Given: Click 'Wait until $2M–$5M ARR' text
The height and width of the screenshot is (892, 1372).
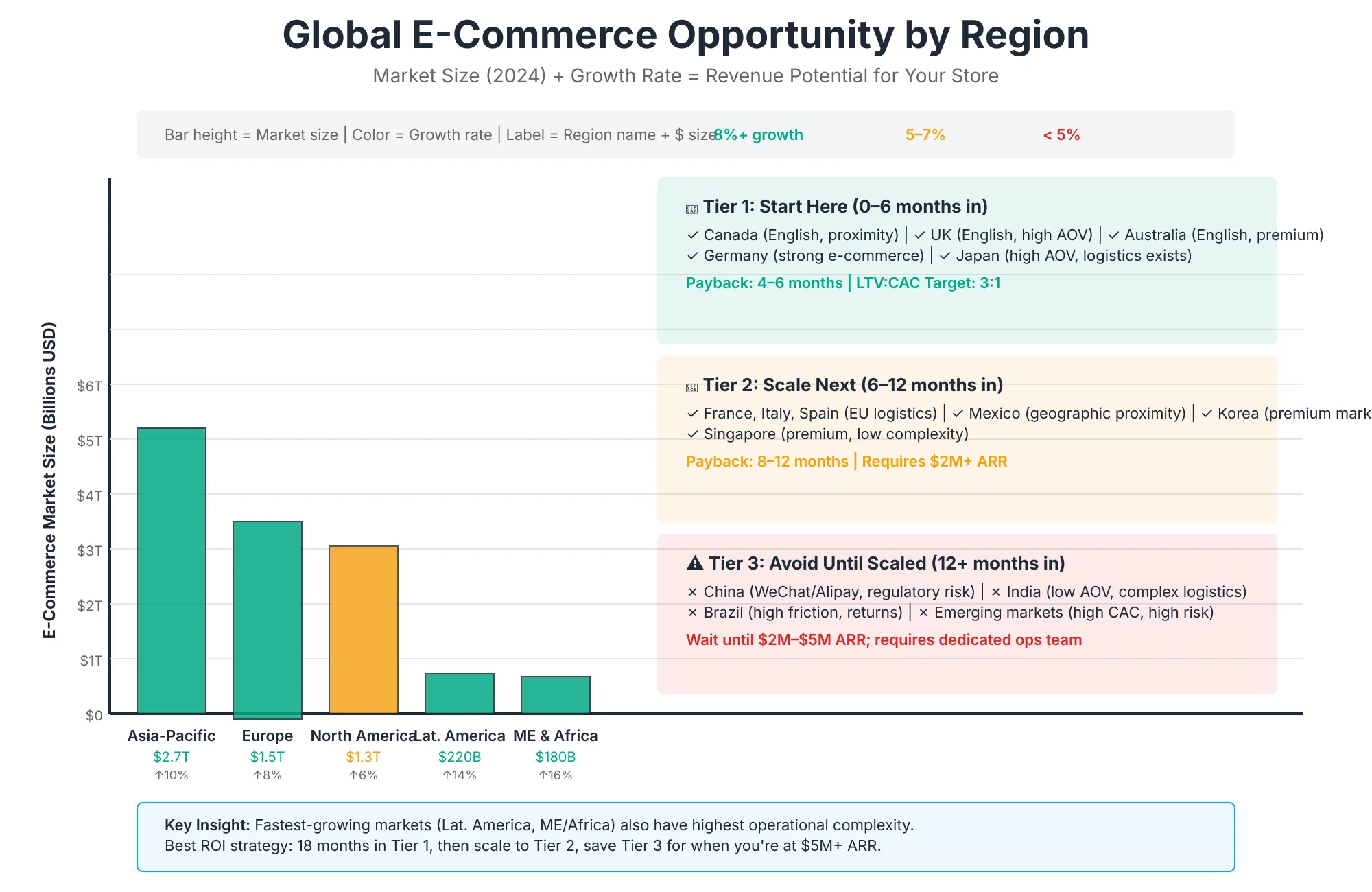Looking at the screenshot, I should click(x=777, y=639).
